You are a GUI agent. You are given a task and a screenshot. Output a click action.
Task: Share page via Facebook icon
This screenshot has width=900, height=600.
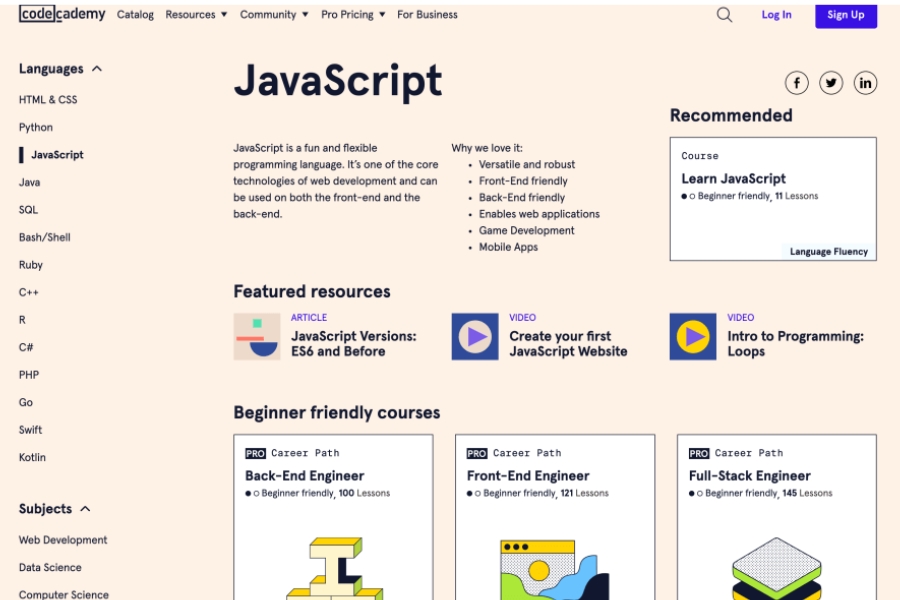797,83
